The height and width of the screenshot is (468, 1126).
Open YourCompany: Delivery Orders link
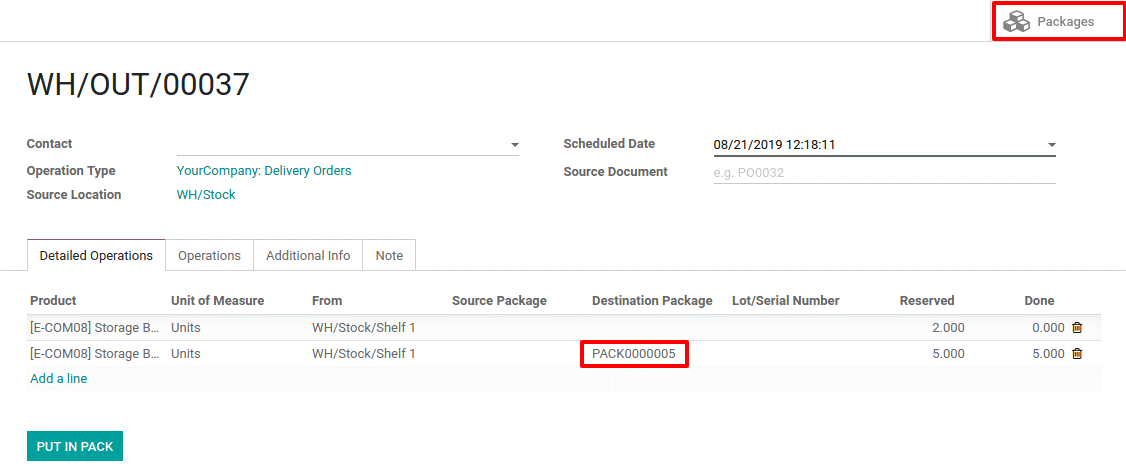[x=264, y=171]
